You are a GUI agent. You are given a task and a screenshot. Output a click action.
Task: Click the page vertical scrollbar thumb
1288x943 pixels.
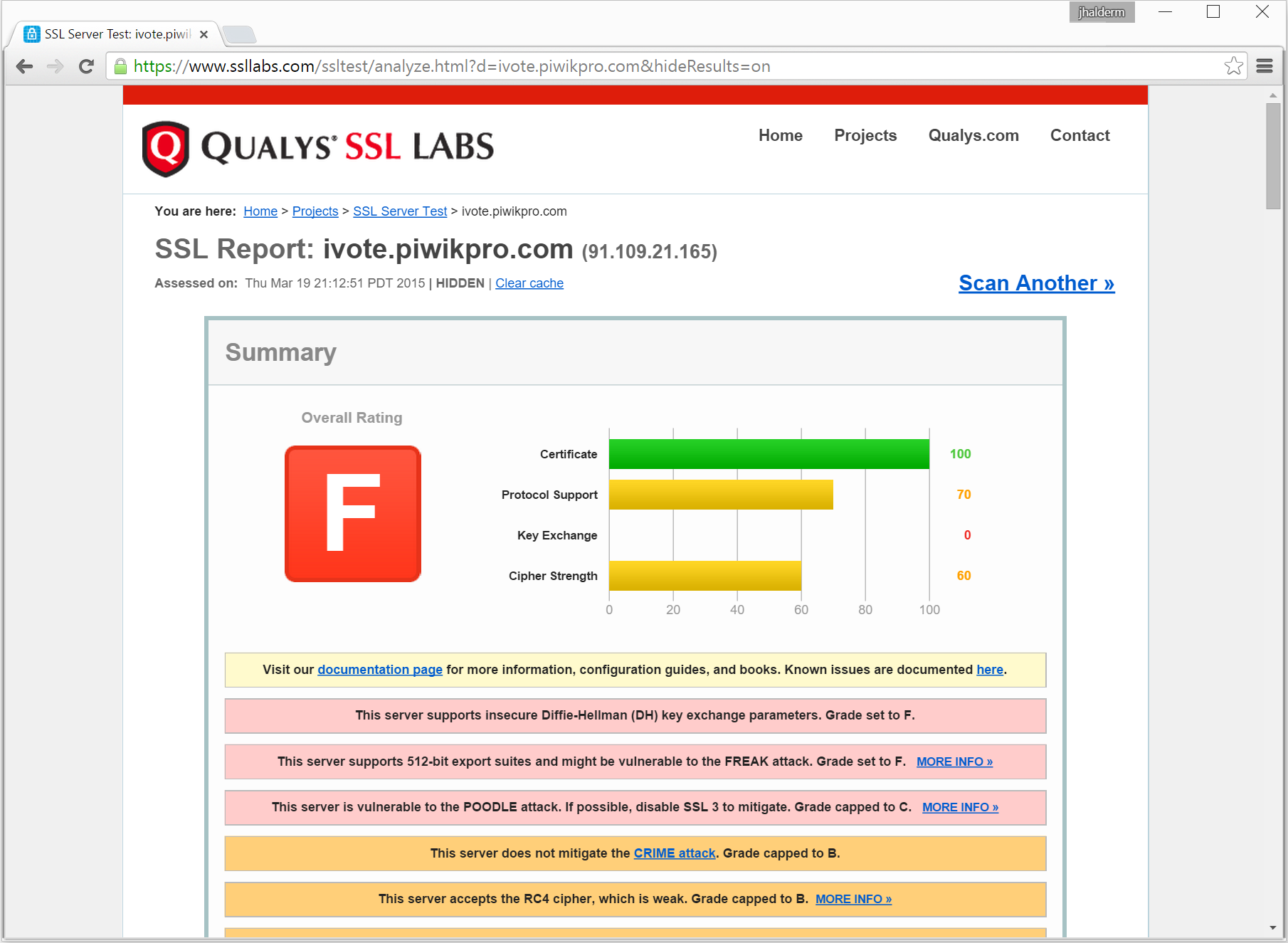1273,156
